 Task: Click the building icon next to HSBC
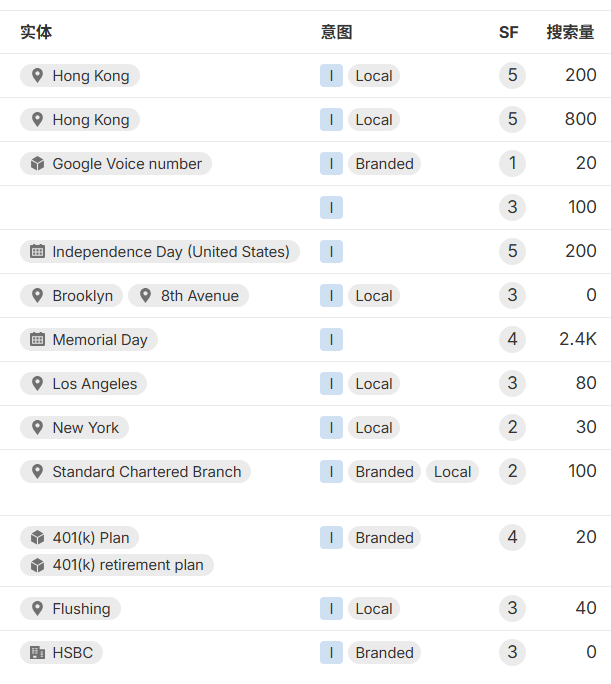tap(38, 653)
